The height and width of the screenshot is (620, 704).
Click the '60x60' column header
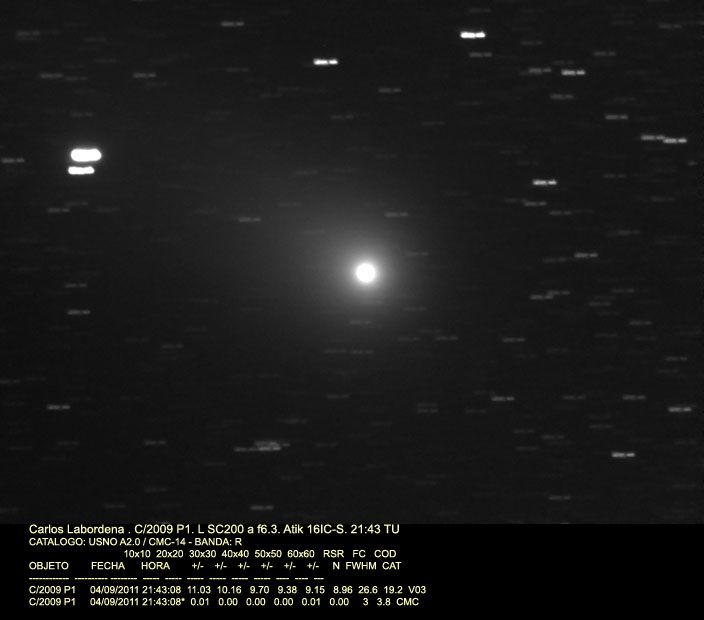coord(301,554)
